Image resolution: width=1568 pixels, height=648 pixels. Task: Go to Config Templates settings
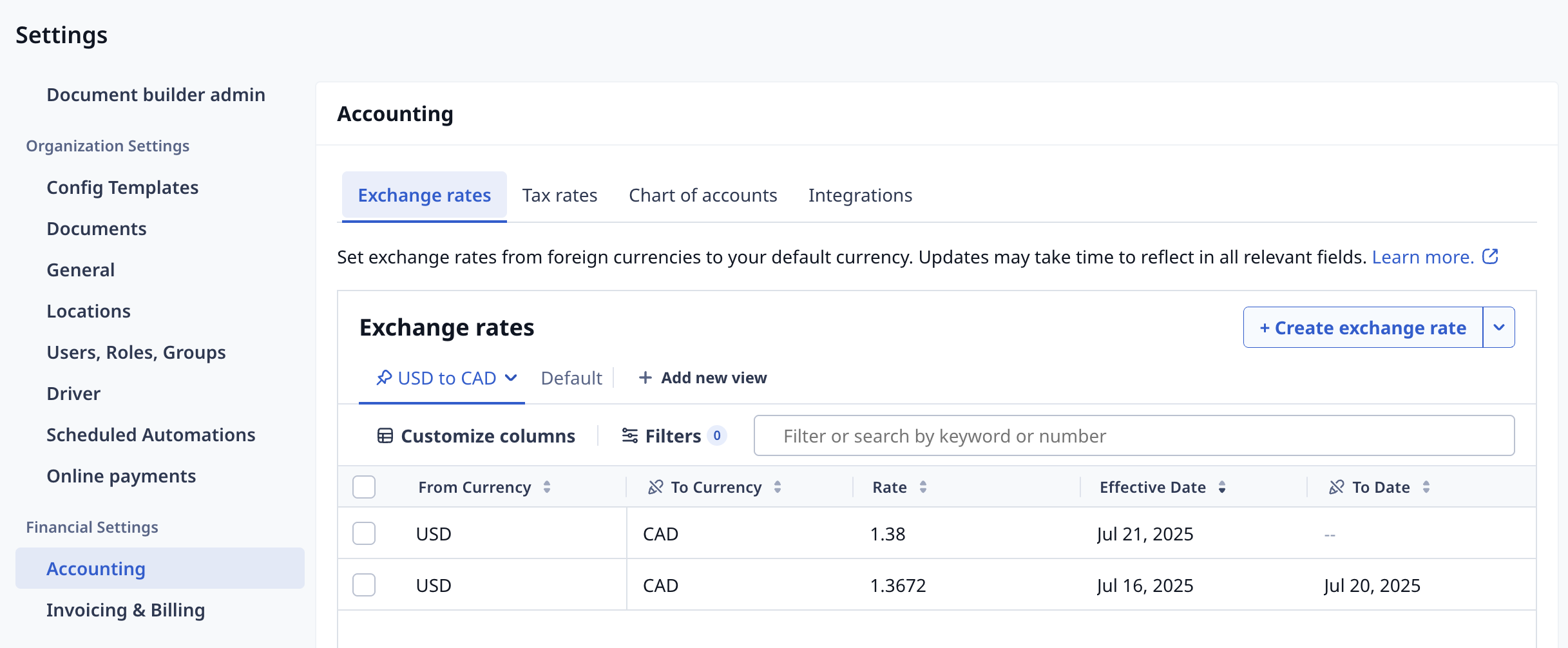pos(122,187)
